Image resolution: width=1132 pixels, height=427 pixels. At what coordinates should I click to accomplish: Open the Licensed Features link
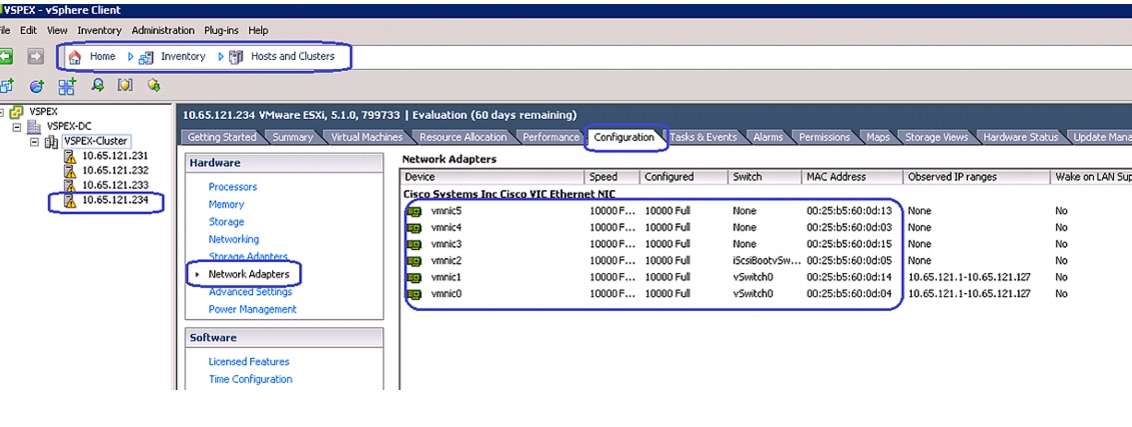click(248, 362)
